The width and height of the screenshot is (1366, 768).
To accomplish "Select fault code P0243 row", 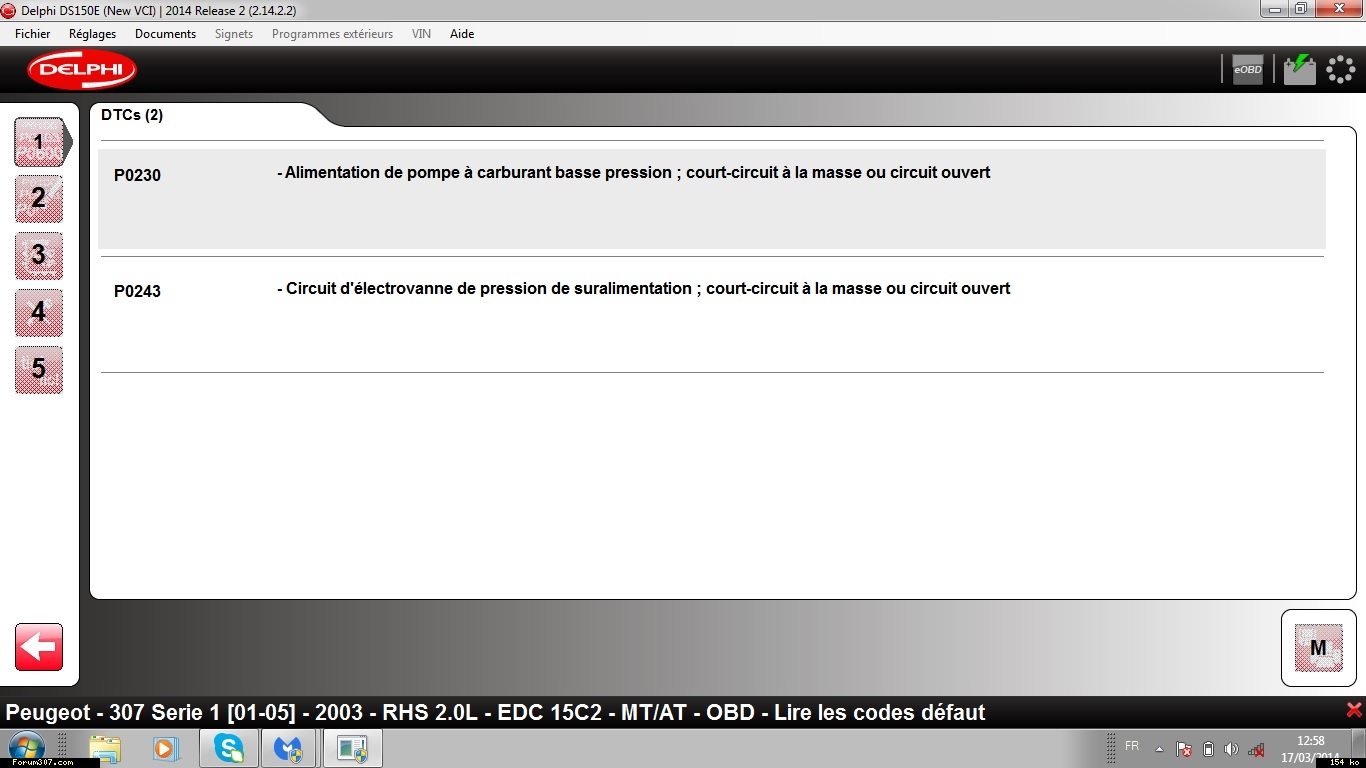I will point(711,313).
